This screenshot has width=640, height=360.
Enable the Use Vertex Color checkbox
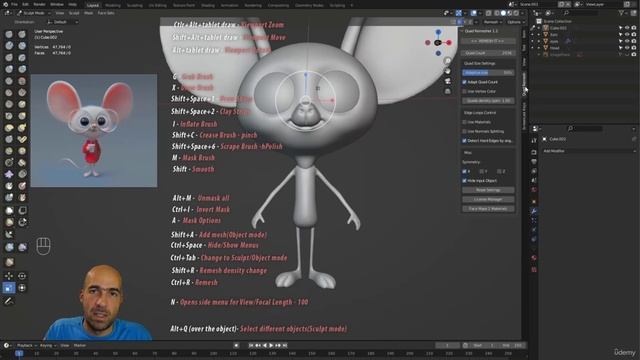point(464,91)
